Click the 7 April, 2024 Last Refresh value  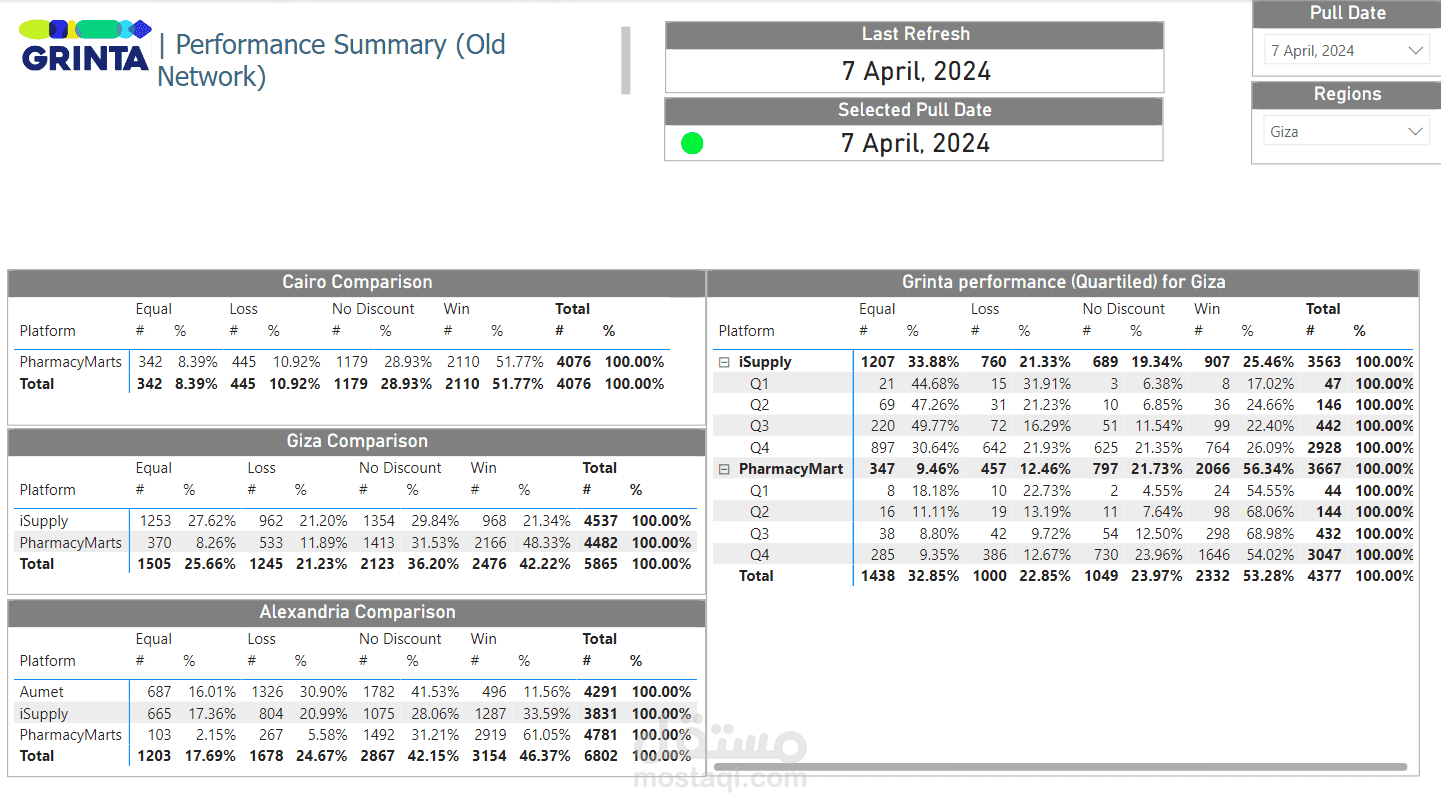coord(916,72)
